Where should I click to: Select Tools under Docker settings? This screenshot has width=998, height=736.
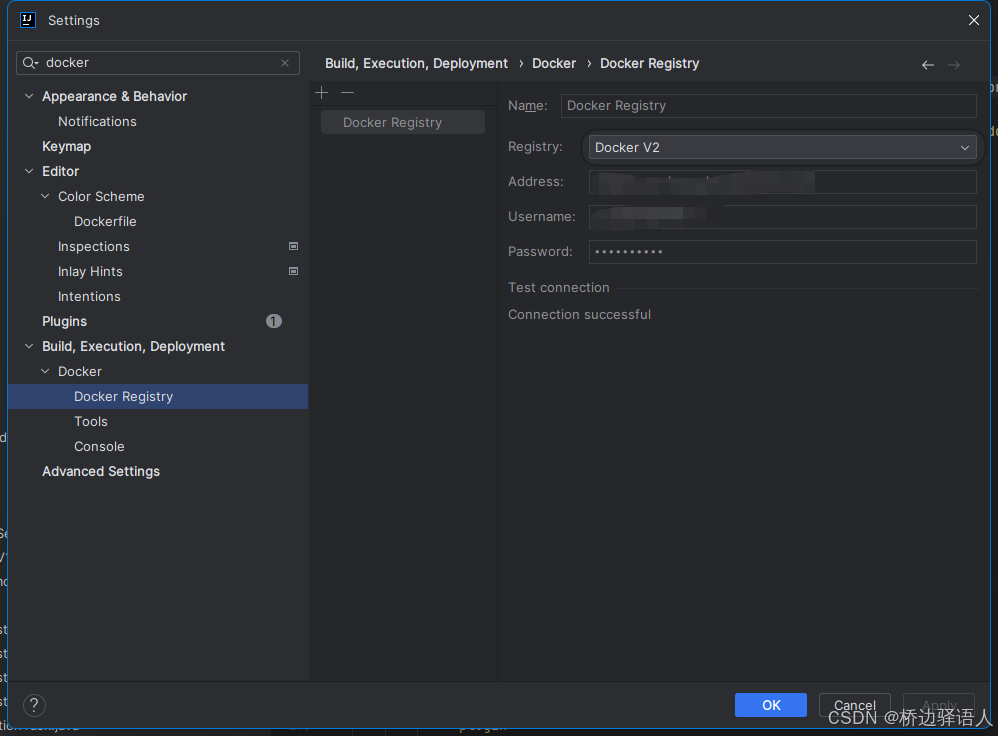pos(90,421)
